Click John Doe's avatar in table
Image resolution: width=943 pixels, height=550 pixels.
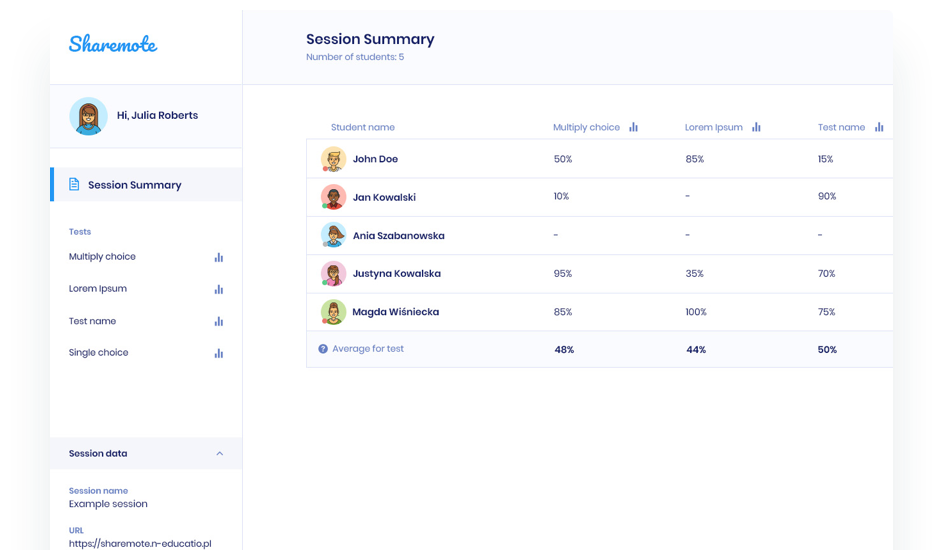(333, 159)
